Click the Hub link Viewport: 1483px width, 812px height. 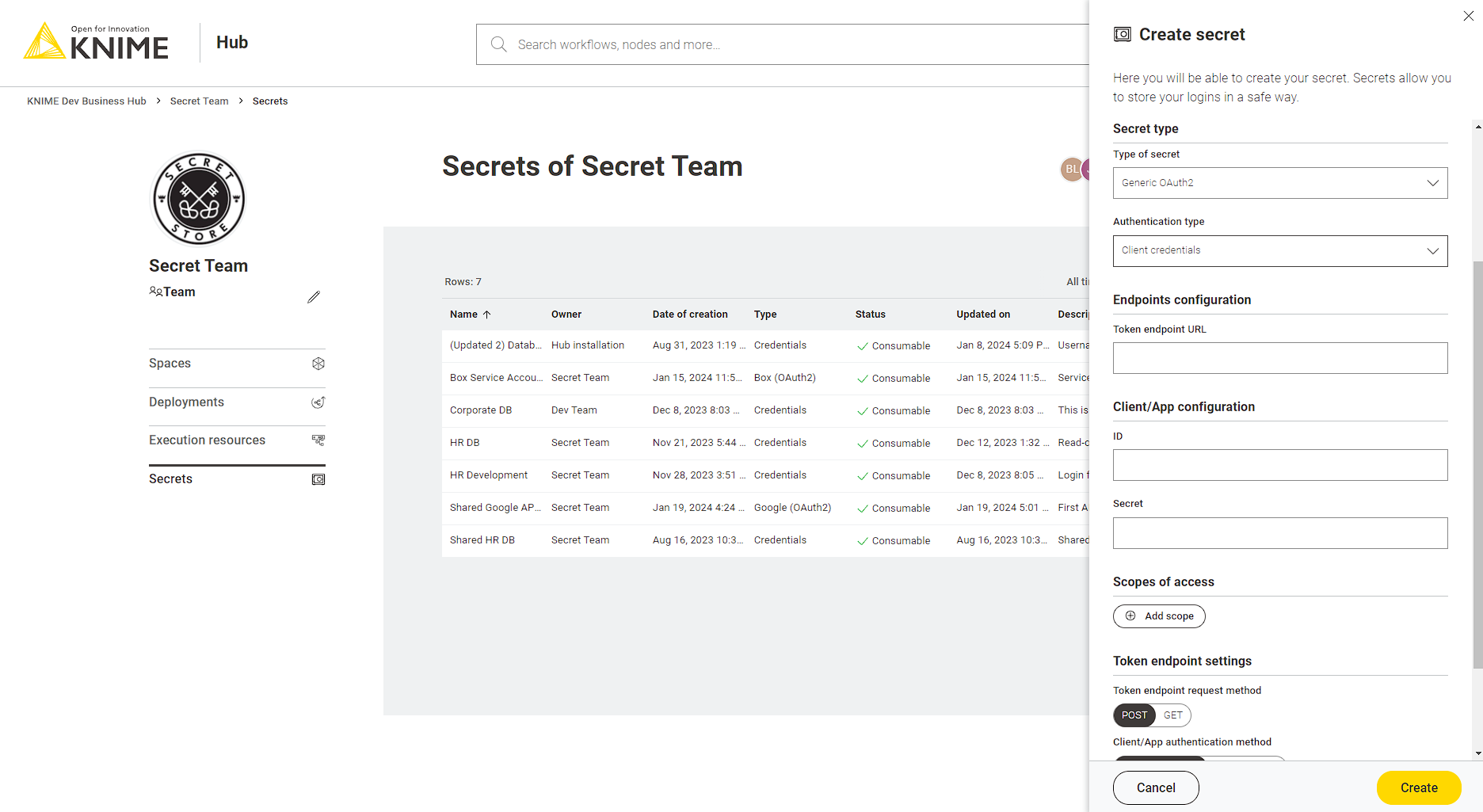[232, 43]
